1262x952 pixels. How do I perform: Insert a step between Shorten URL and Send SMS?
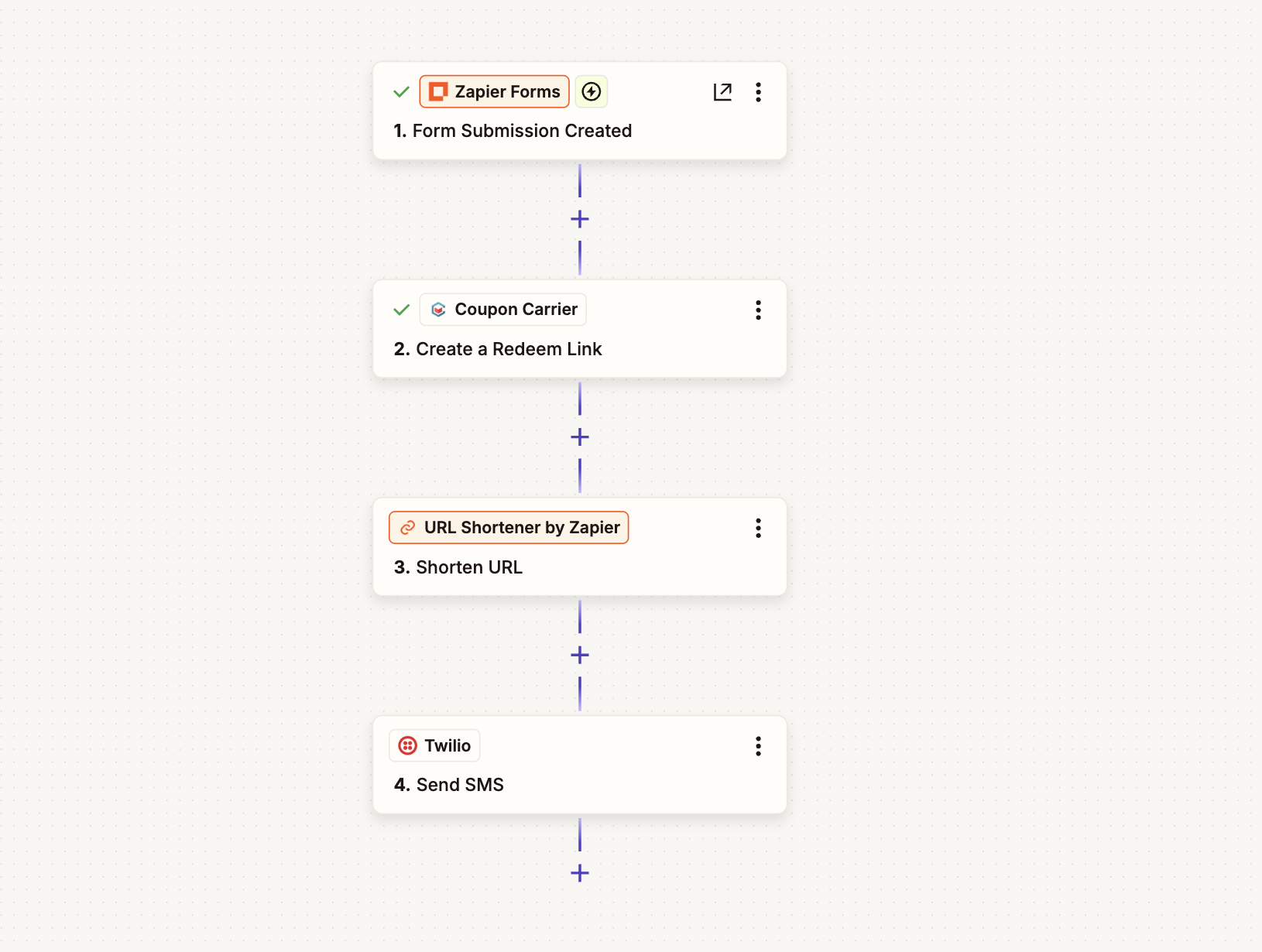click(x=579, y=655)
